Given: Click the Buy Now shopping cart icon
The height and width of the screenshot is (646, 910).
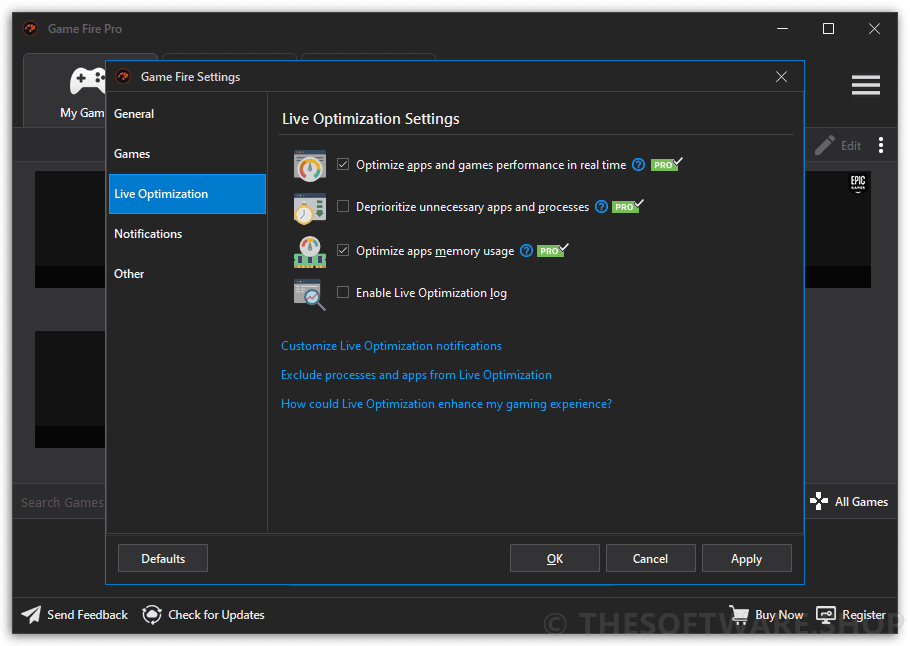Looking at the screenshot, I should 739,614.
